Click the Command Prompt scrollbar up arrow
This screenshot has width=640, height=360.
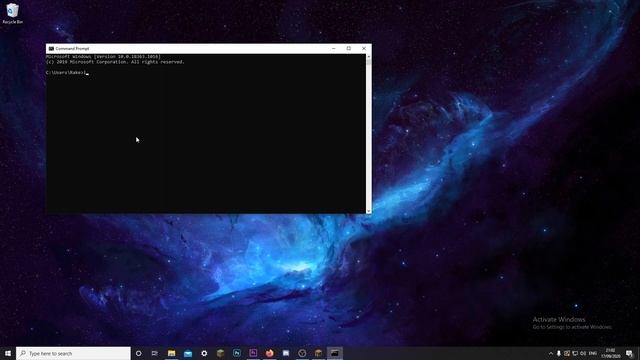point(369,57)
